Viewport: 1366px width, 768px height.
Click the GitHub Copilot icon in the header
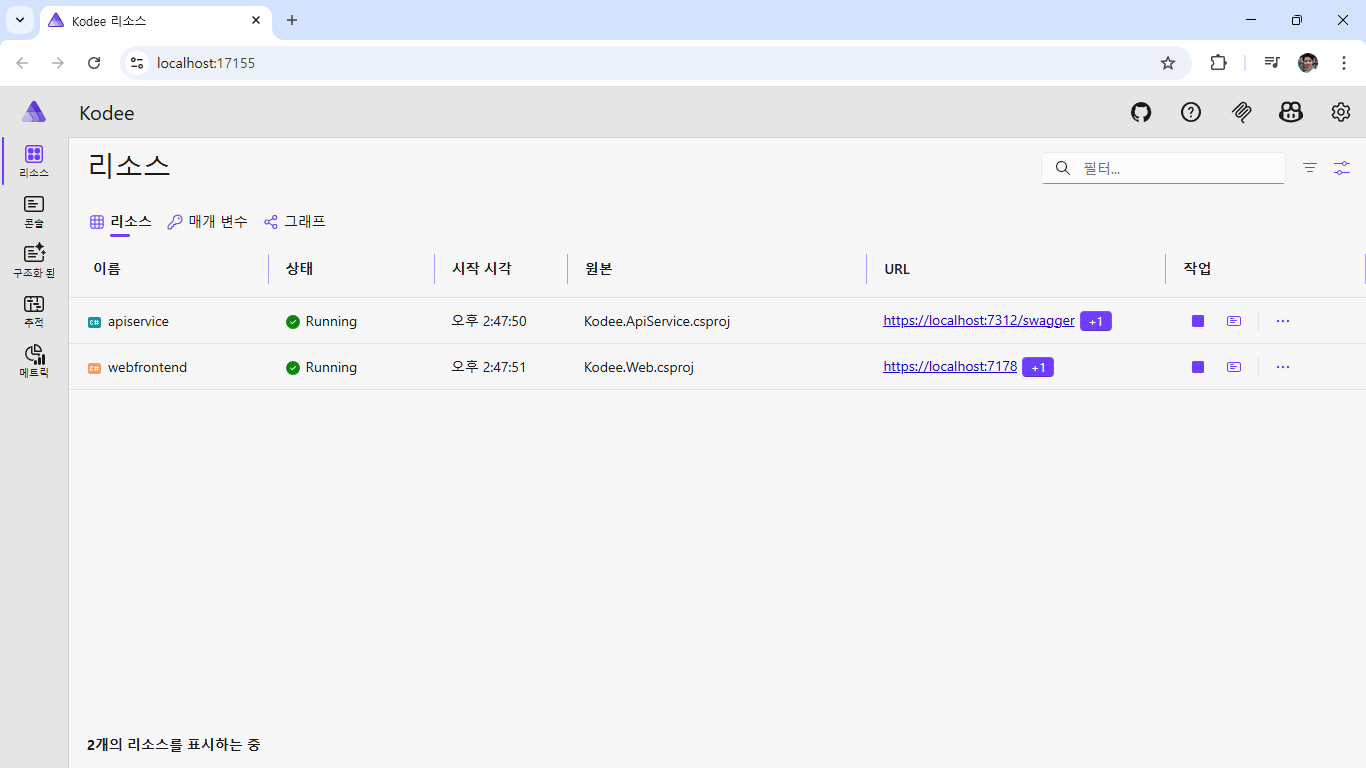(x=1291, y=112)
